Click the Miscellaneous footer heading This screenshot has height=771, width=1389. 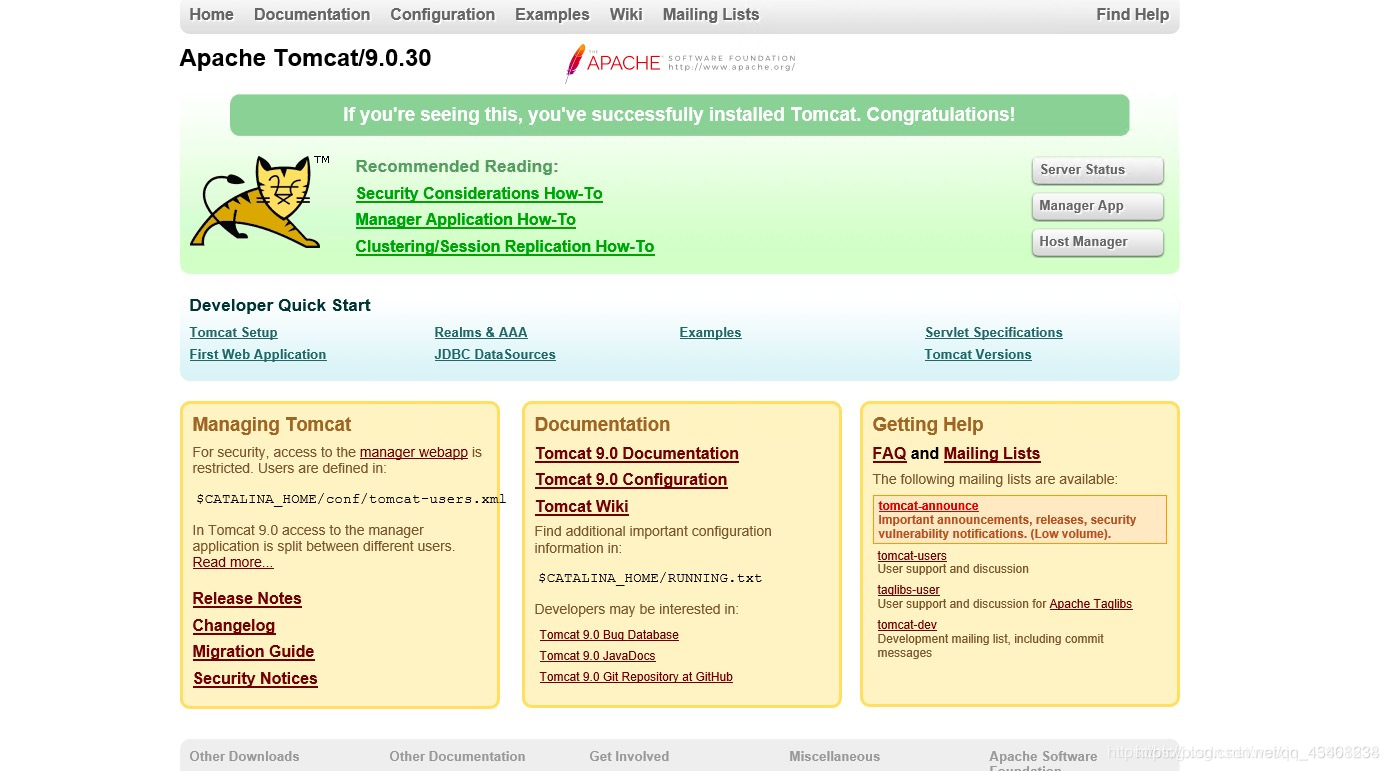click(834, 756)
